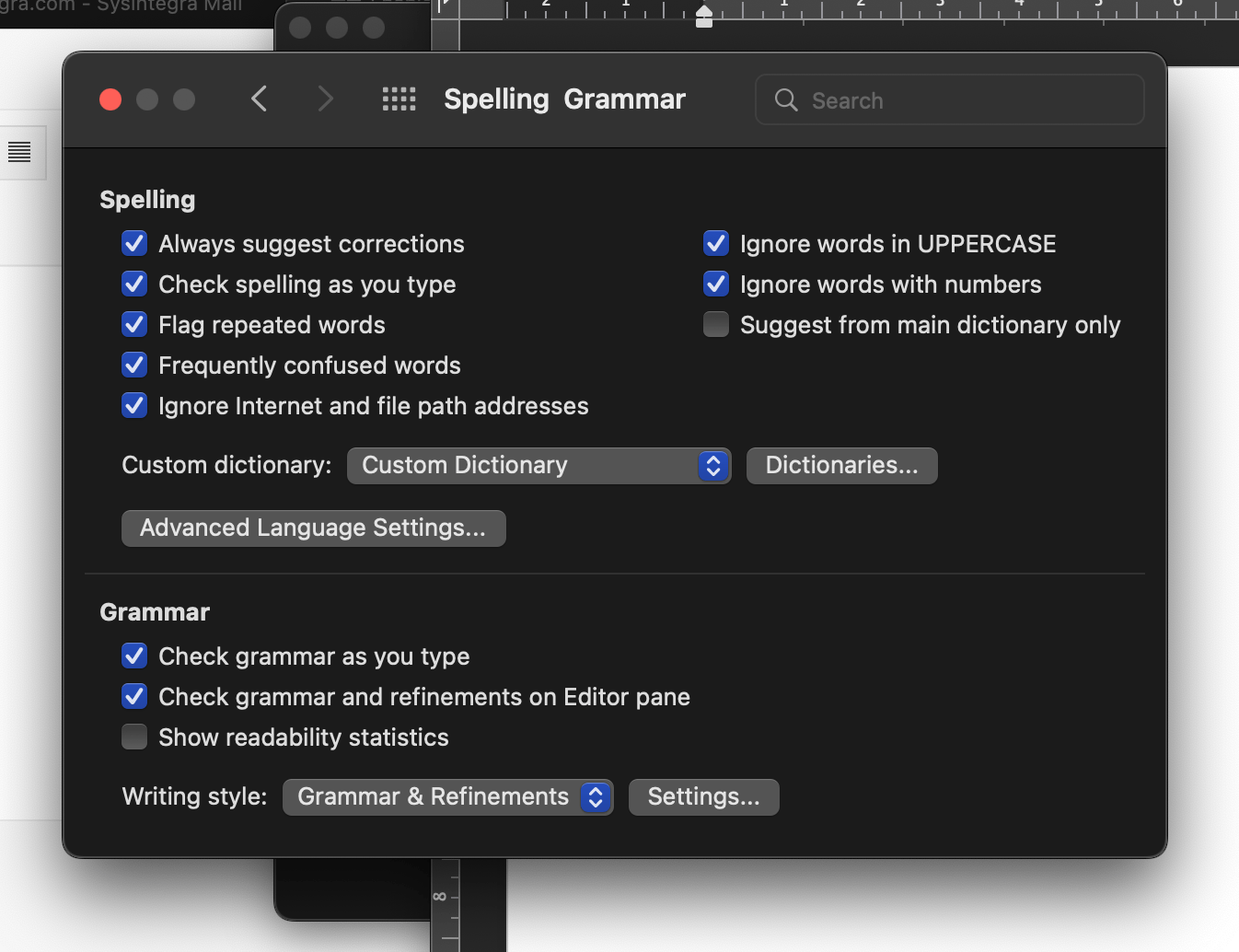Open Advanced Language Settings...
Viewport: 1239px width, 952px height.
click(313, 528)
